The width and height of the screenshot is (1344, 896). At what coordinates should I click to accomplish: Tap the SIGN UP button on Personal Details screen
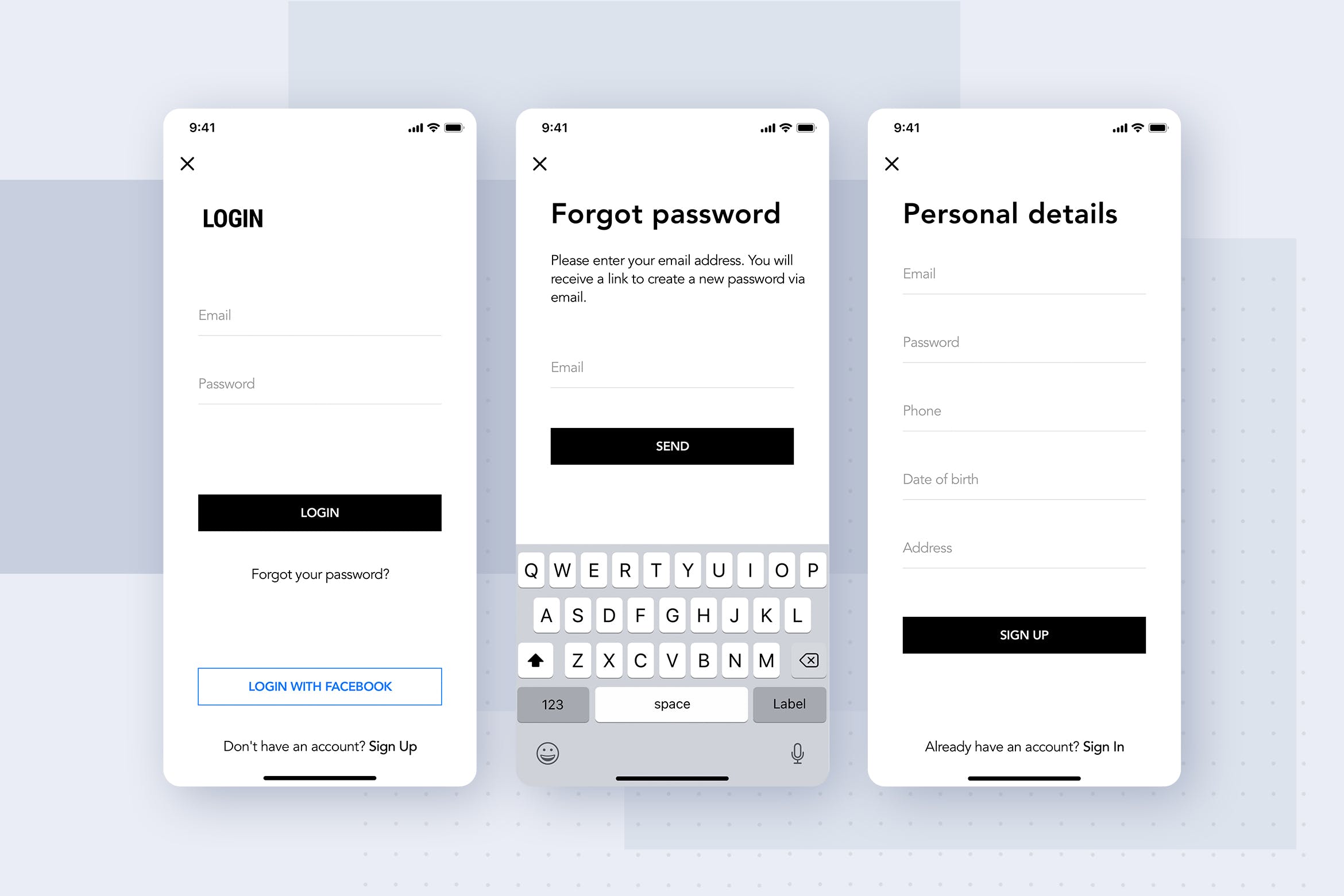click(1023, 634)
